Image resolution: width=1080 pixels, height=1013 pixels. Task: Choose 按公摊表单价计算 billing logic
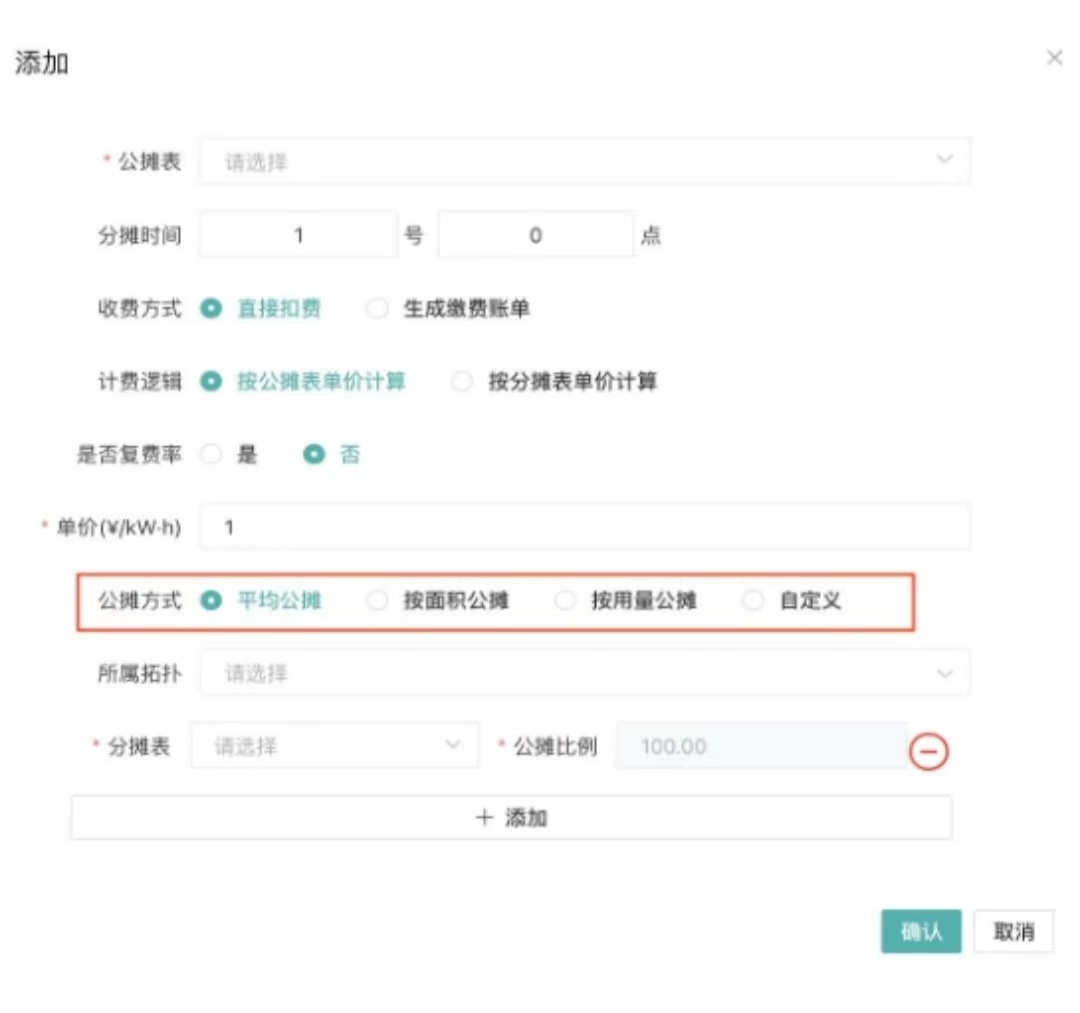click(x=211, y=382)
